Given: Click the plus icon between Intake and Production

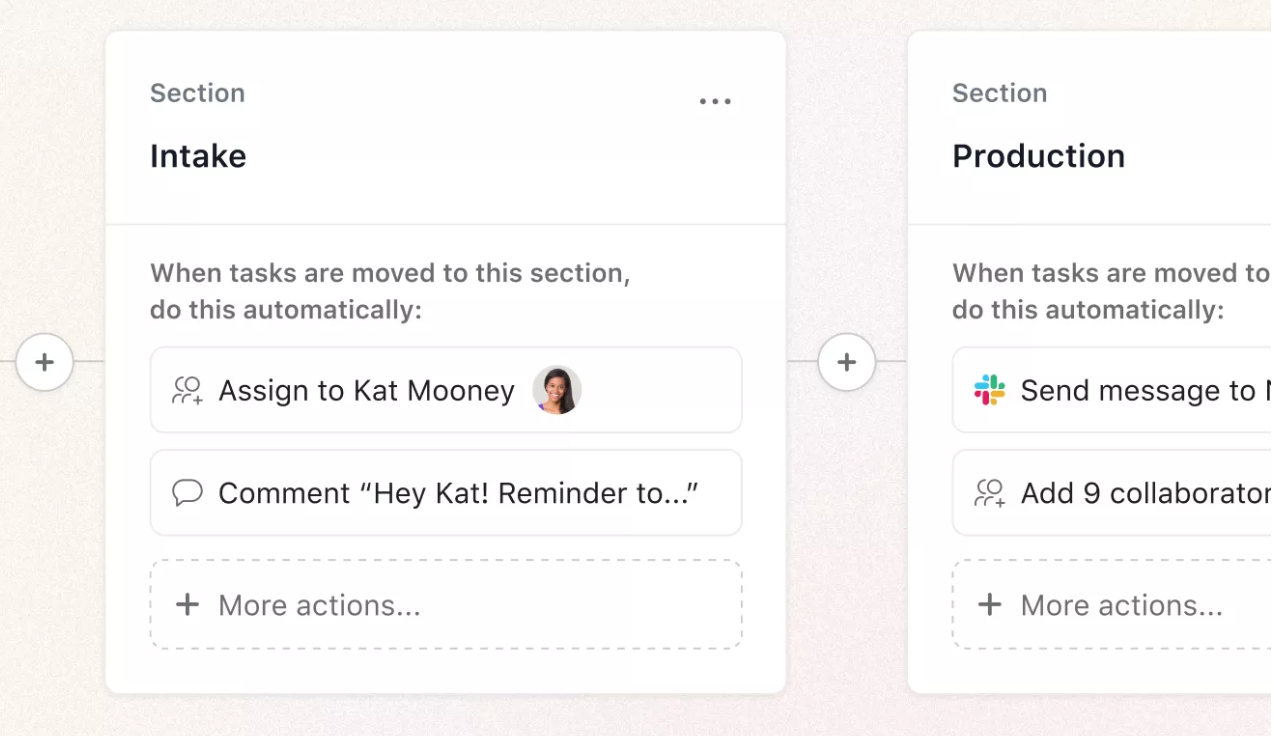Looking at the screenshot, I should (847, 362).
